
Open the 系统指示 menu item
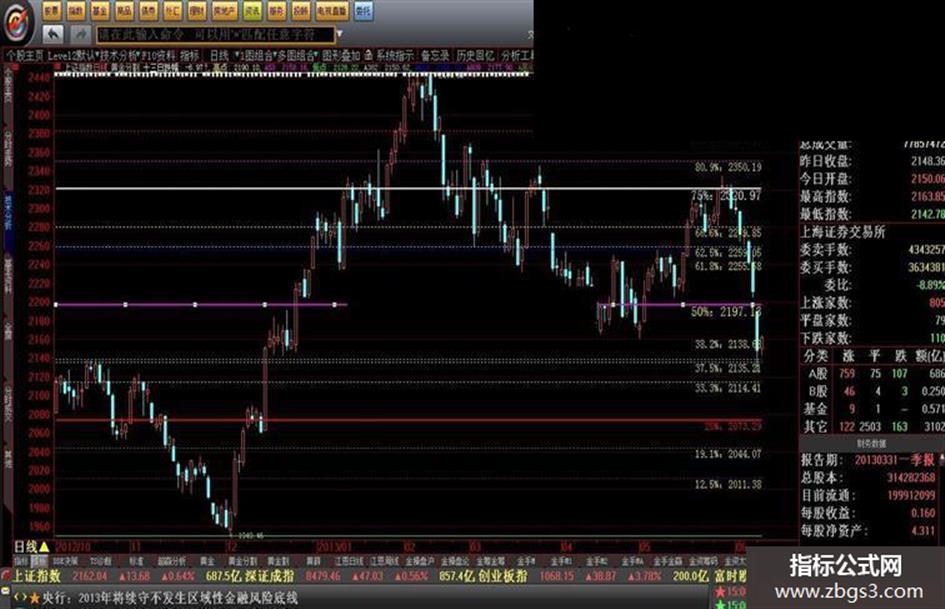(x=395, y=55)
